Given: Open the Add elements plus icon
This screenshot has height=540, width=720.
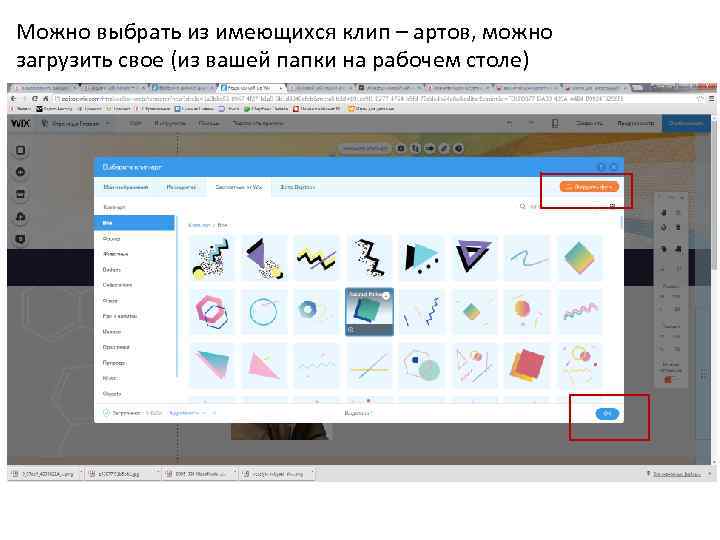Looking at the screenshot, I should coord(20,172).
